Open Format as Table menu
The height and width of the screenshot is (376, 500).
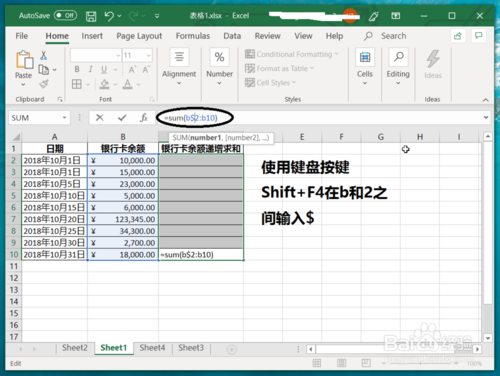tap(280, 68)
